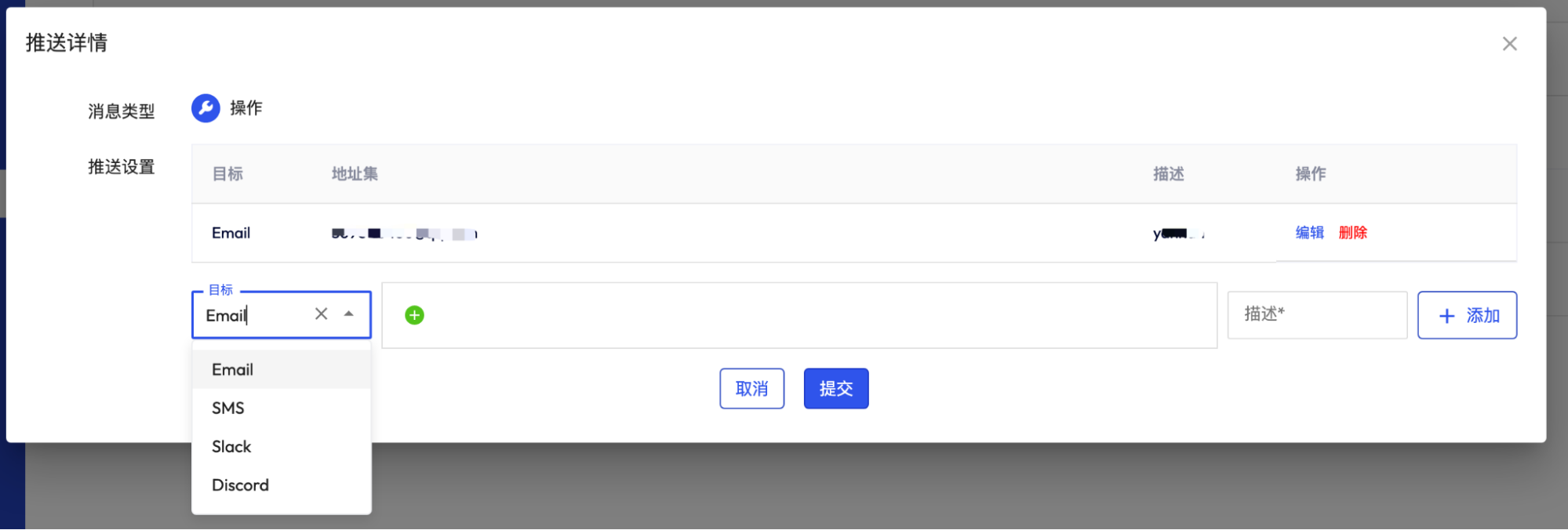Click the 地址集 column header
This screenshot has width=1568, height=530.
coord(355,174)
